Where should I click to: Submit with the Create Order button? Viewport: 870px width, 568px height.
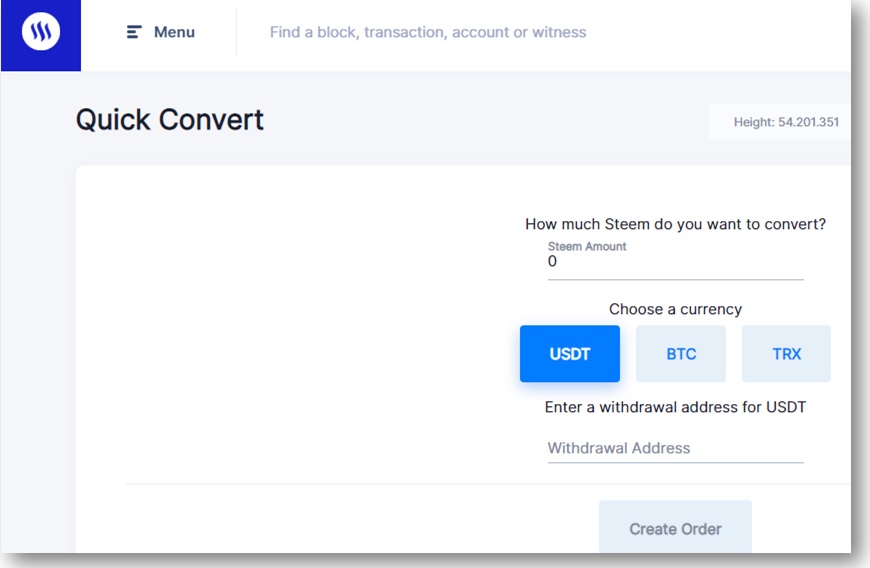675,527
